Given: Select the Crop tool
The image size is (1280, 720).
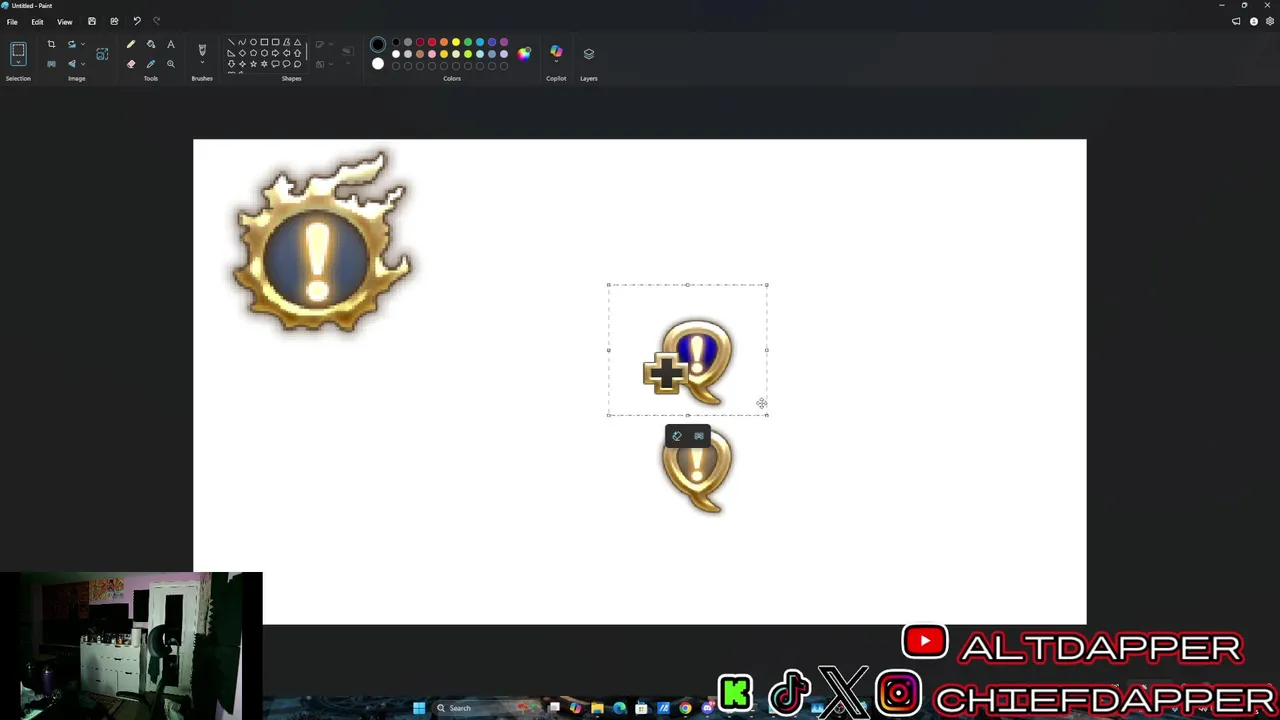Looking at the screenshot, I should pyautogui.click(x=51, y=44).
